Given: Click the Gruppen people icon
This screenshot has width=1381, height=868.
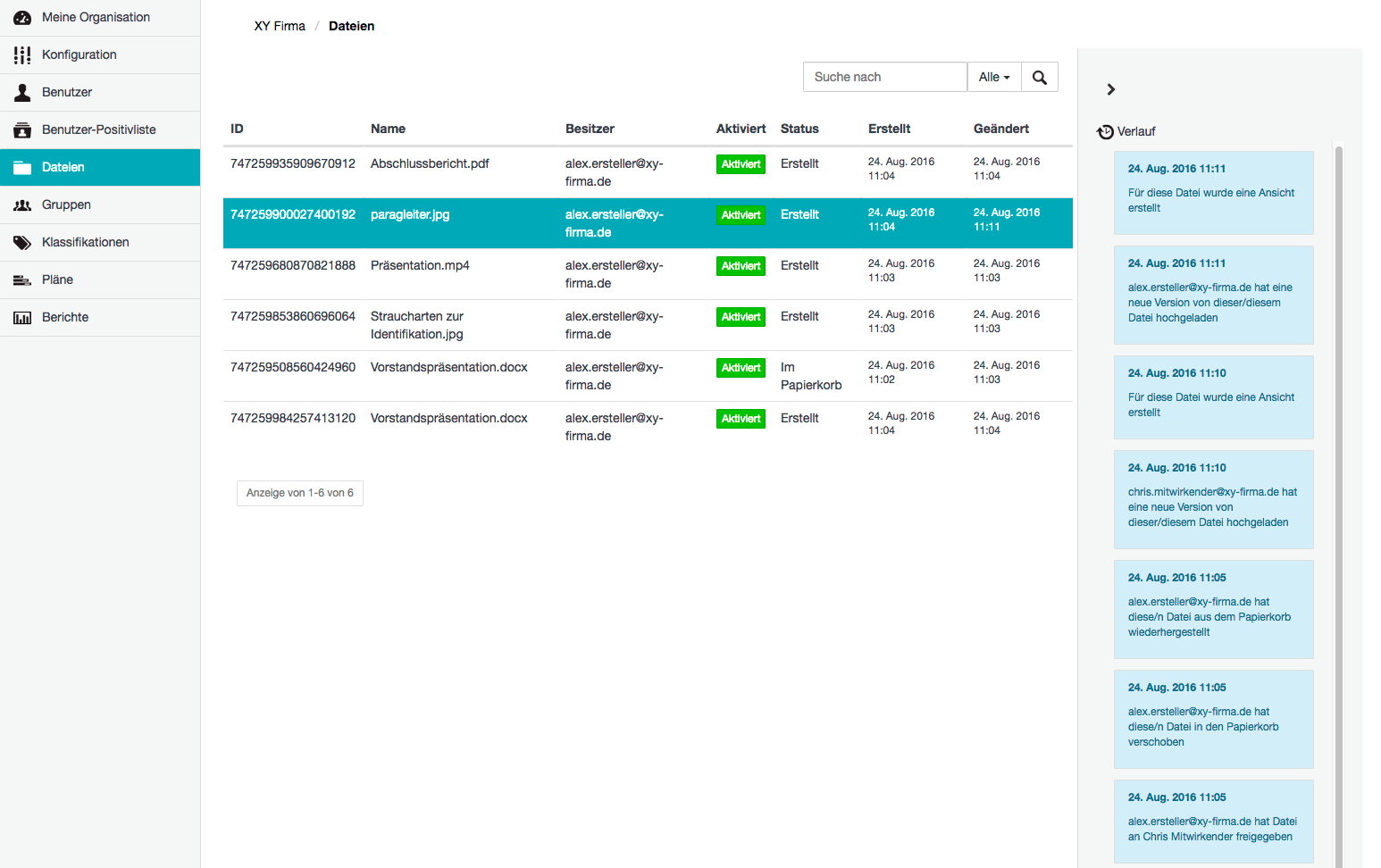Looking at the screenshot, I should [x=22, y=205].
